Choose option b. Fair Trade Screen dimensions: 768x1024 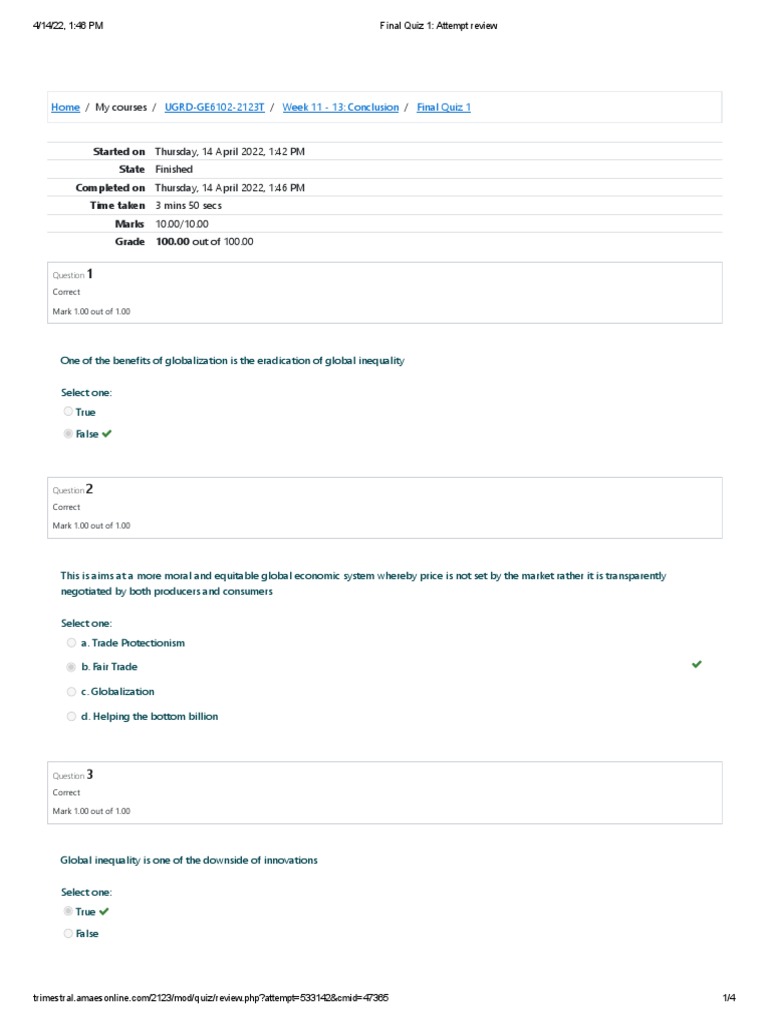(x=71, y=667)
